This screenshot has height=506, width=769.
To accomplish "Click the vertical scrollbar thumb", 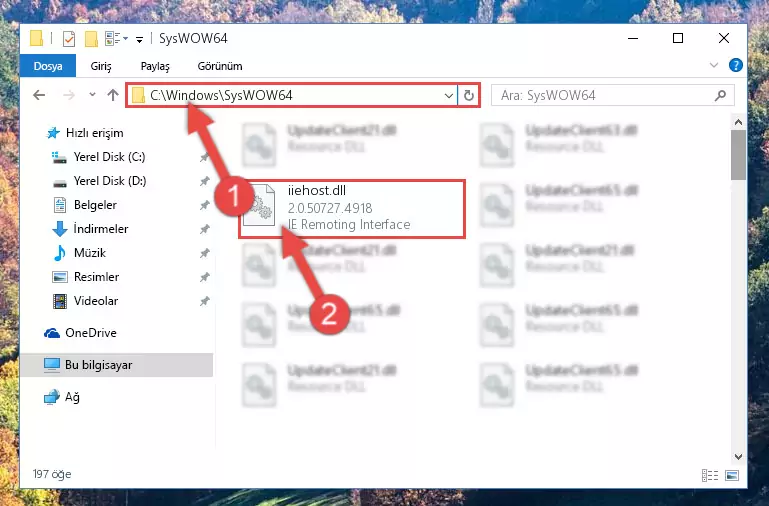I will tap(738, 155).
